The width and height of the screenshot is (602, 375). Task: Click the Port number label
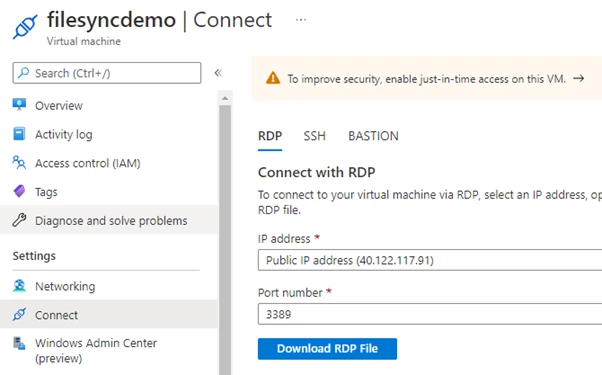(290, 292)
